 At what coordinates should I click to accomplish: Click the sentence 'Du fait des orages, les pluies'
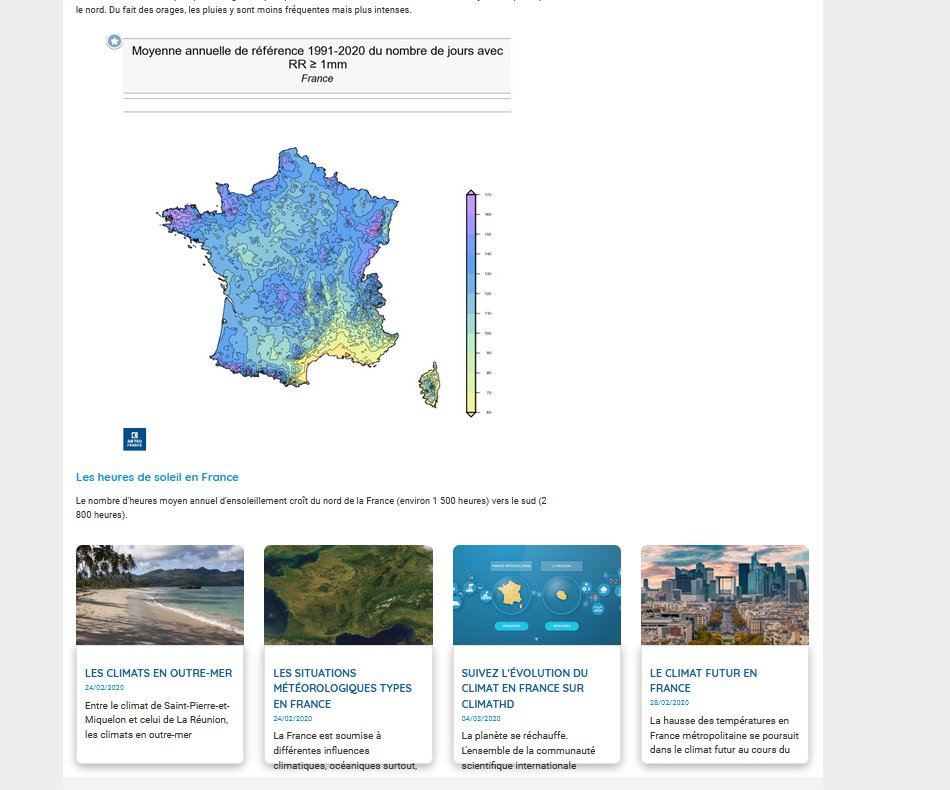pyautogui.click(x=260, y=10)
